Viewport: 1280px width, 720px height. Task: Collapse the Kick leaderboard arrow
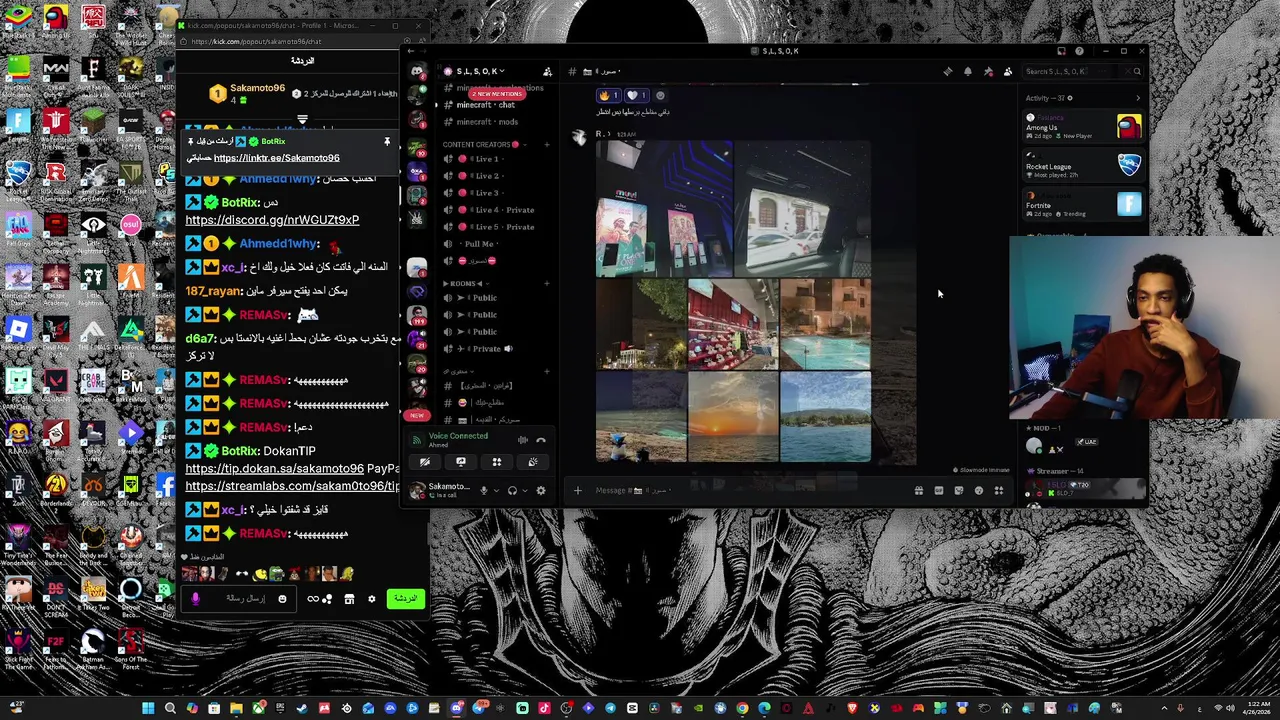[302, 119]
